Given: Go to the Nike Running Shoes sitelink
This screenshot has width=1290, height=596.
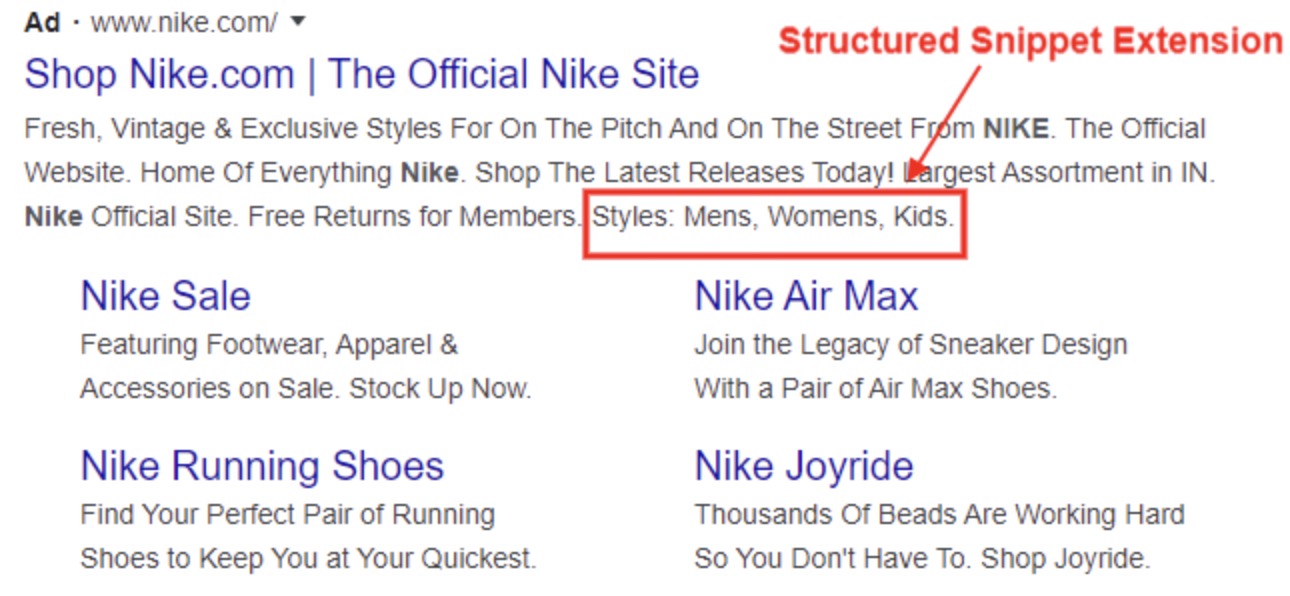Looking at the screenshot, I should pos(262,467).
